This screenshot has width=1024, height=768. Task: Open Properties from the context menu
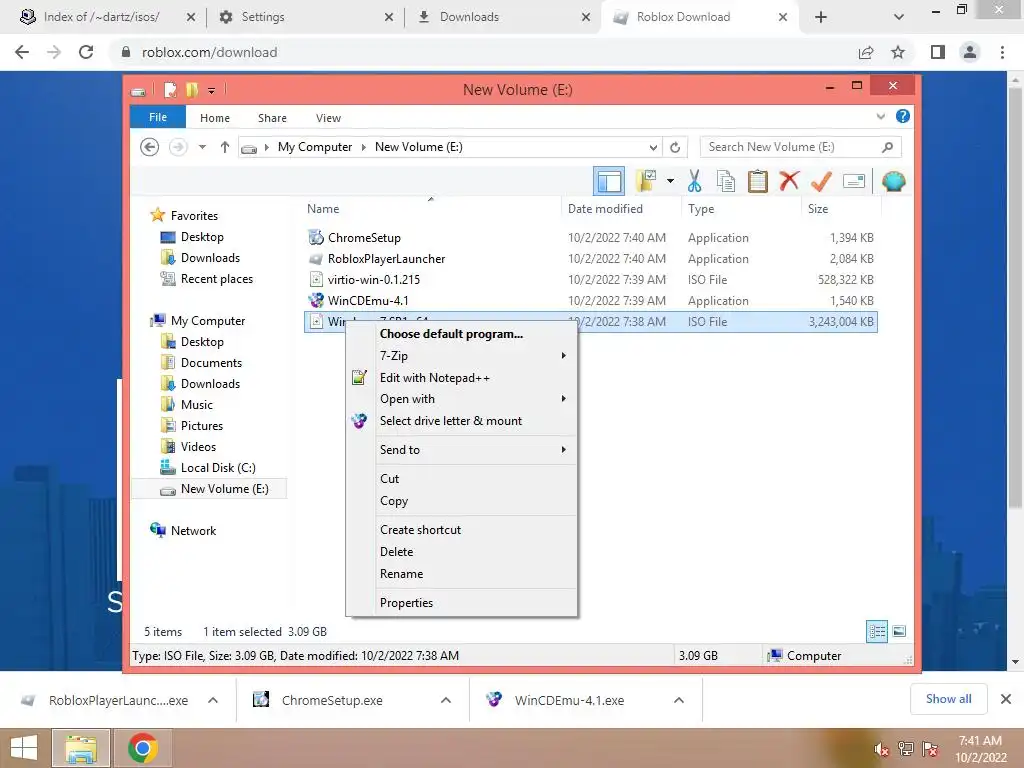[x=461, y=603]
